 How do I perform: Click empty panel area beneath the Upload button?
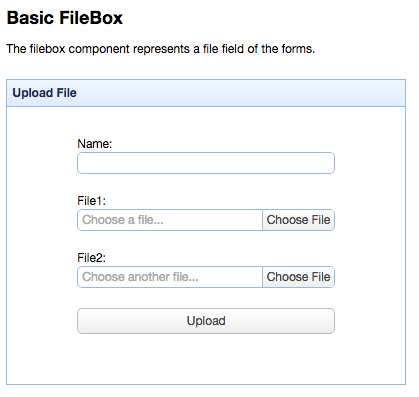[x=206, y=359]
